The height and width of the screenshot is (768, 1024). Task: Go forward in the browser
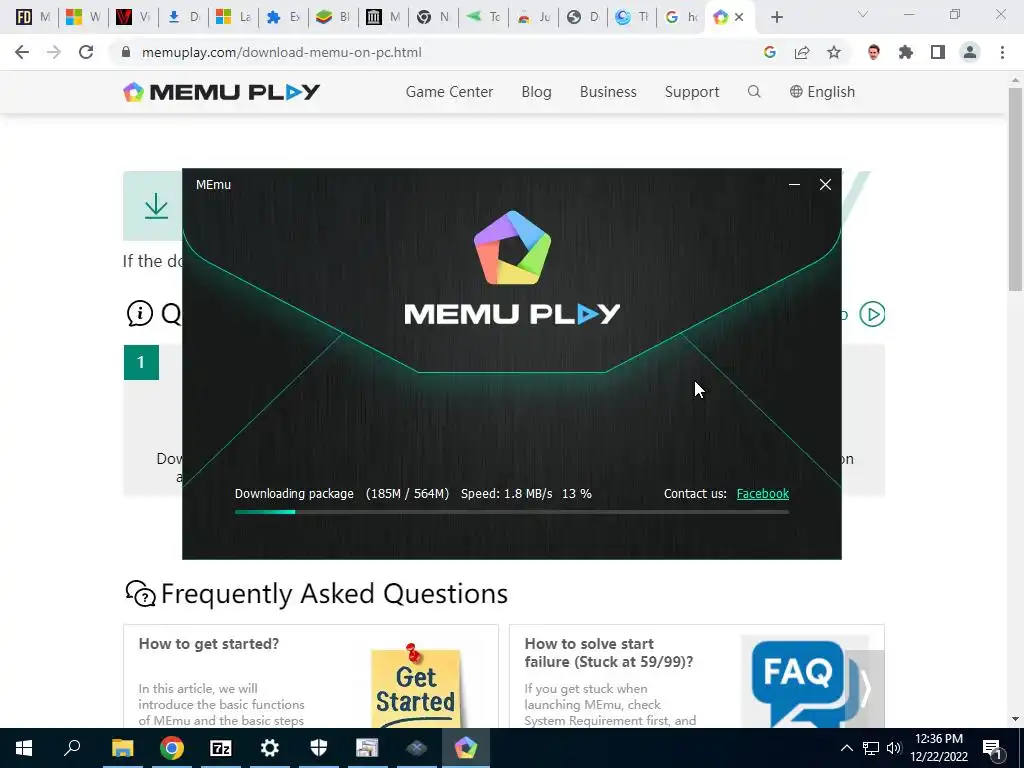pyautogui.click(x=54, y=52)
